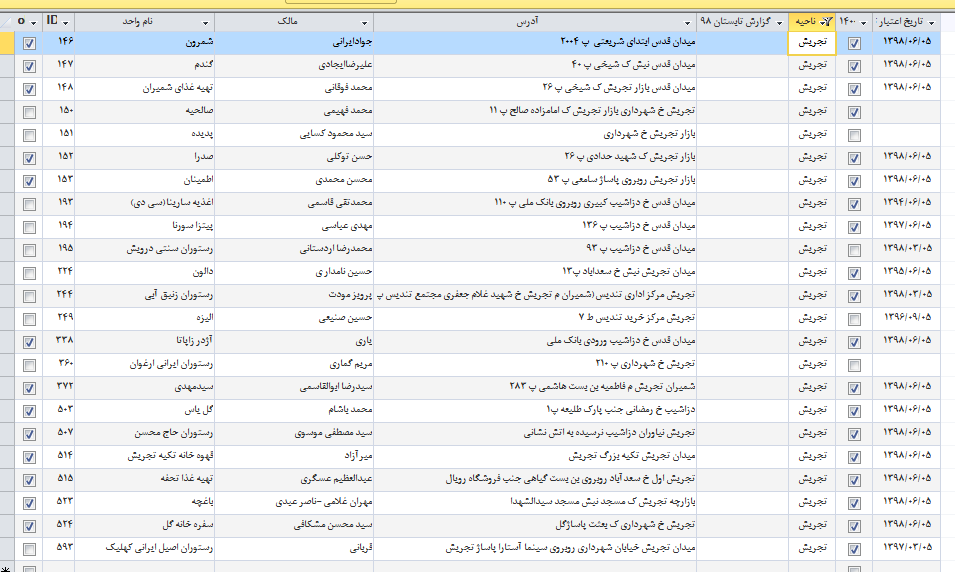This screenshot has width=955, height=572.
Task: Uncheck the o checkbox for ID 338
Action: [29, 342]
